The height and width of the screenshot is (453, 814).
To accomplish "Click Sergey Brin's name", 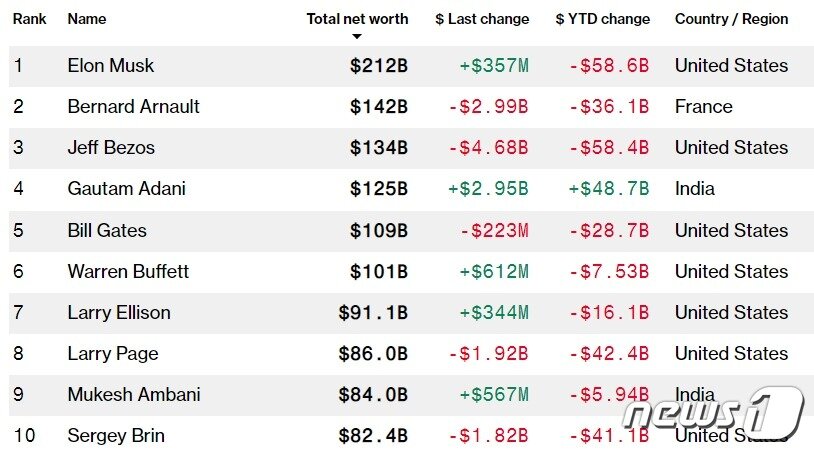I will point(116,435).
